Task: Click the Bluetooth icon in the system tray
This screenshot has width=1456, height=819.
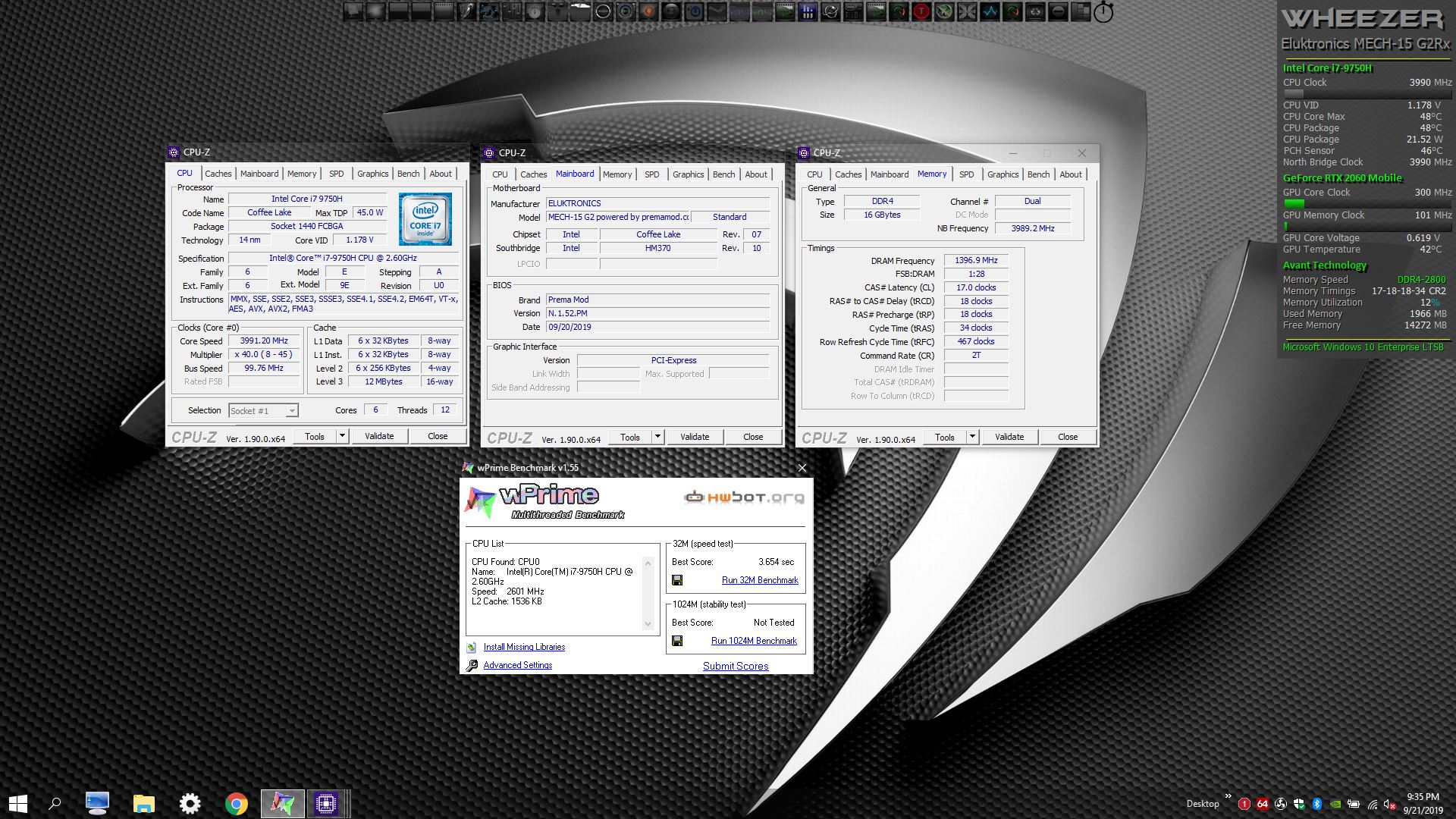Action: pyautogui.click(x=1317, y=804)
